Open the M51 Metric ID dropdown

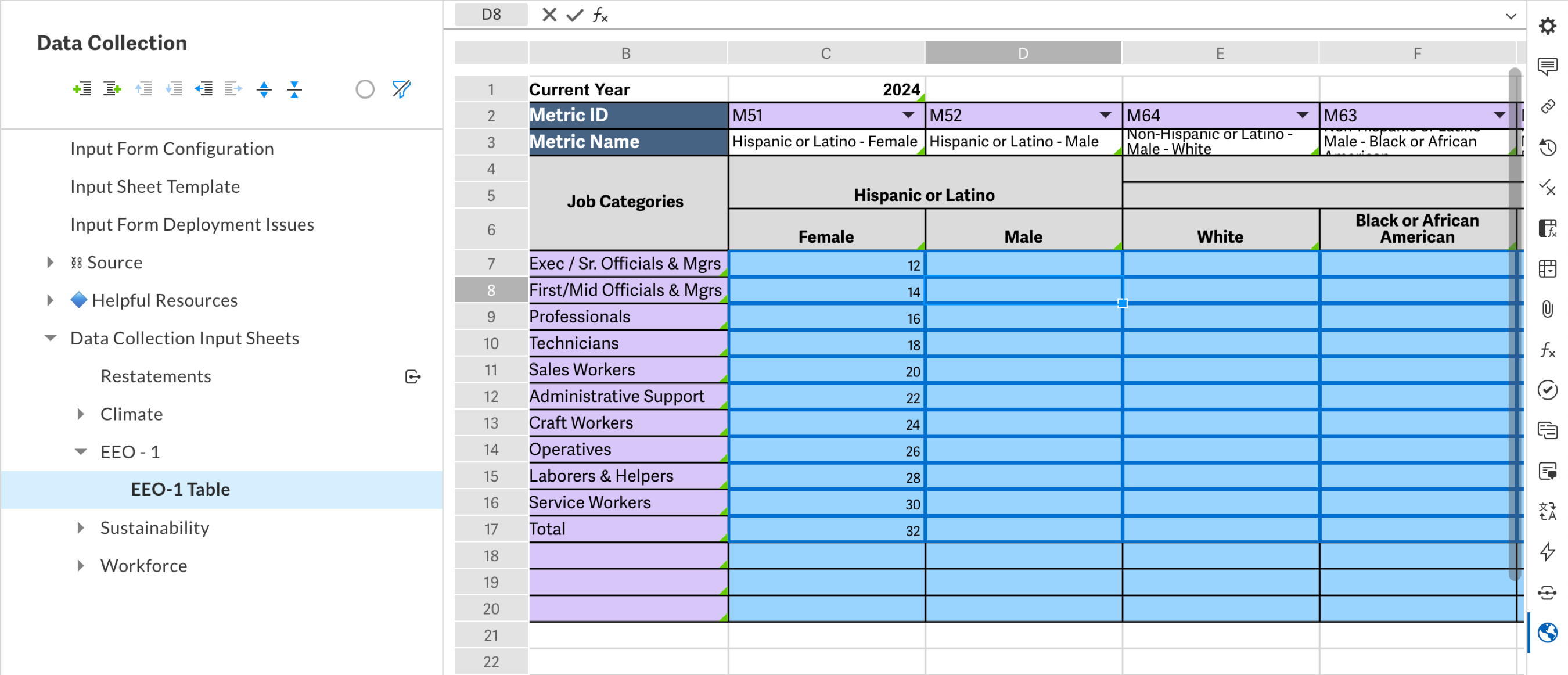coord(908,115)
